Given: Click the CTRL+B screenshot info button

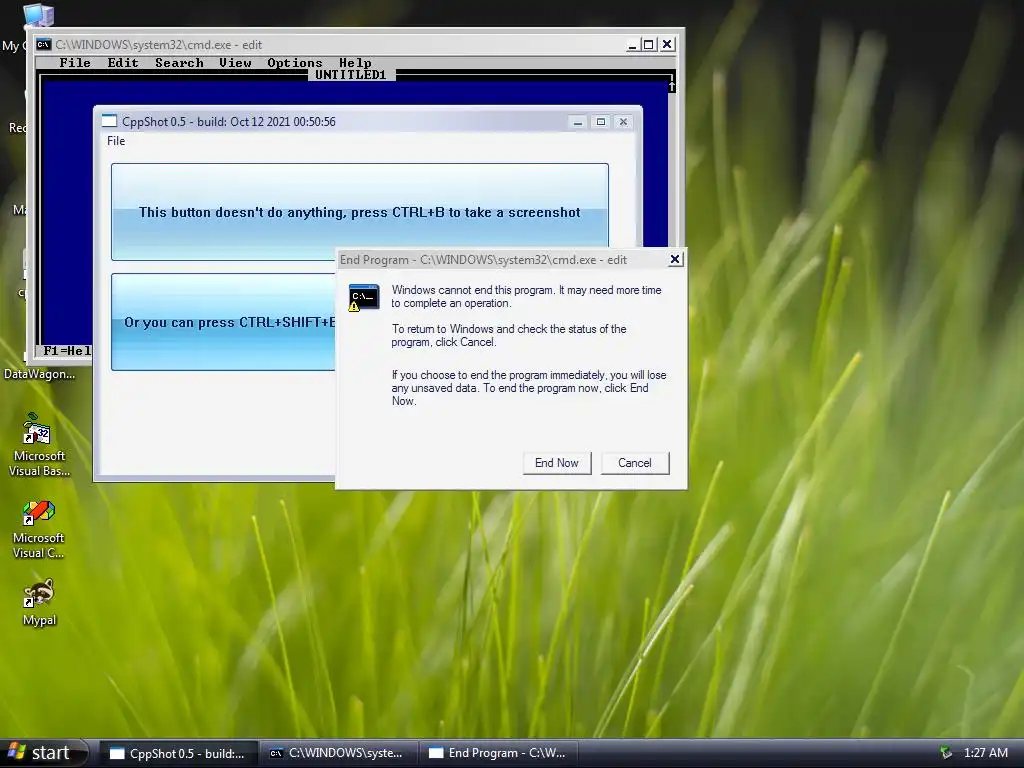Looking at the screenshot, I should point(360,212).
